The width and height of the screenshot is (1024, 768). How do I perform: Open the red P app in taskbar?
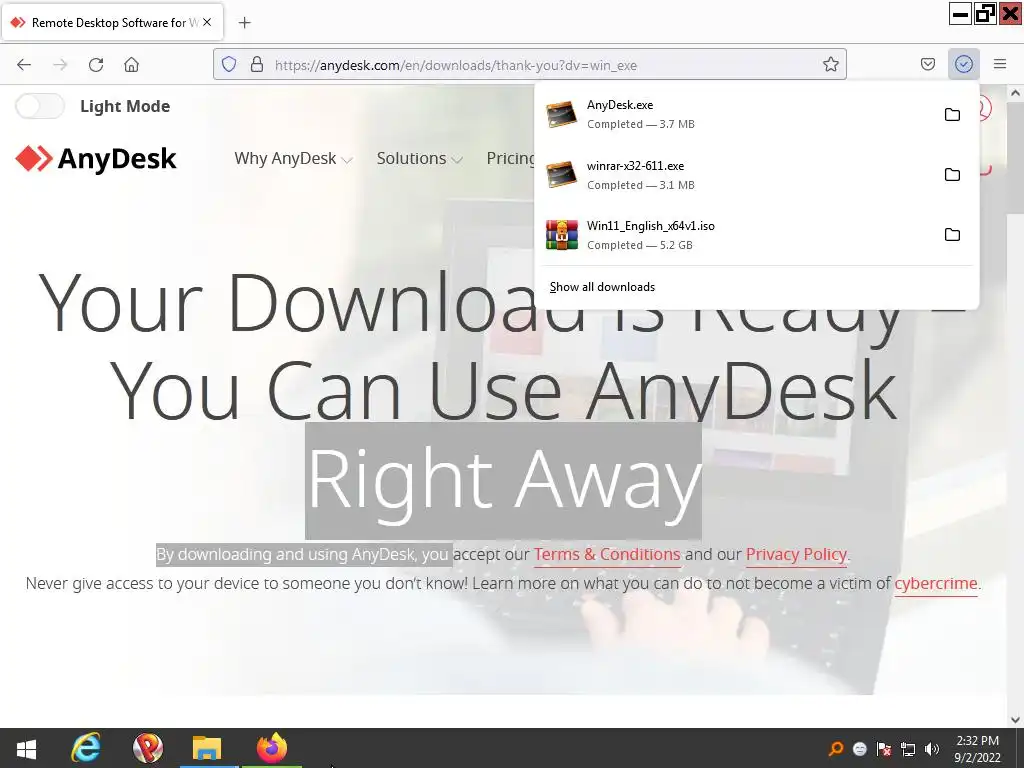(148, 748)
